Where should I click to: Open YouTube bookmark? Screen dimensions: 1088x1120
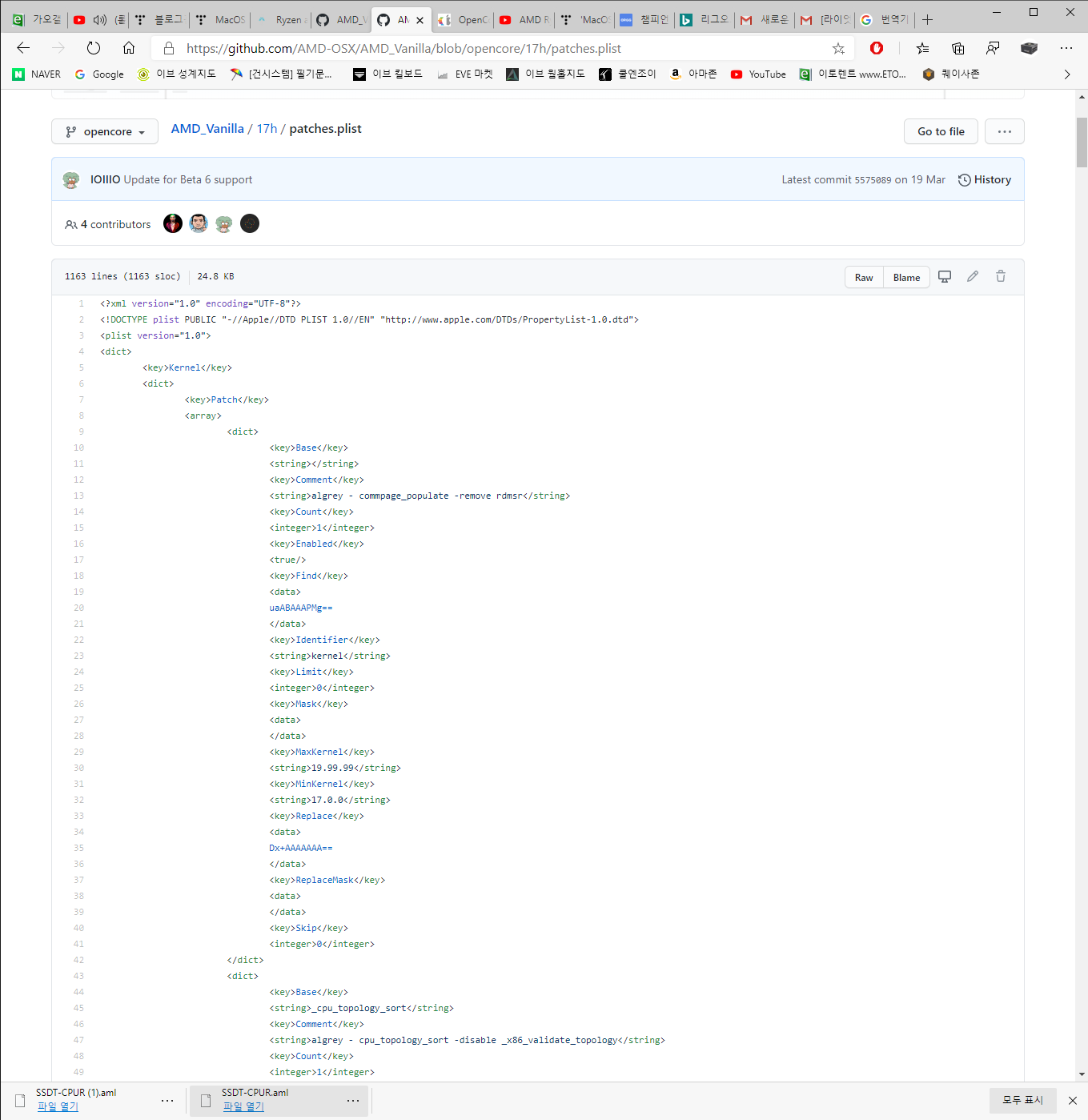pyautogui.click(x=758, y=74)
